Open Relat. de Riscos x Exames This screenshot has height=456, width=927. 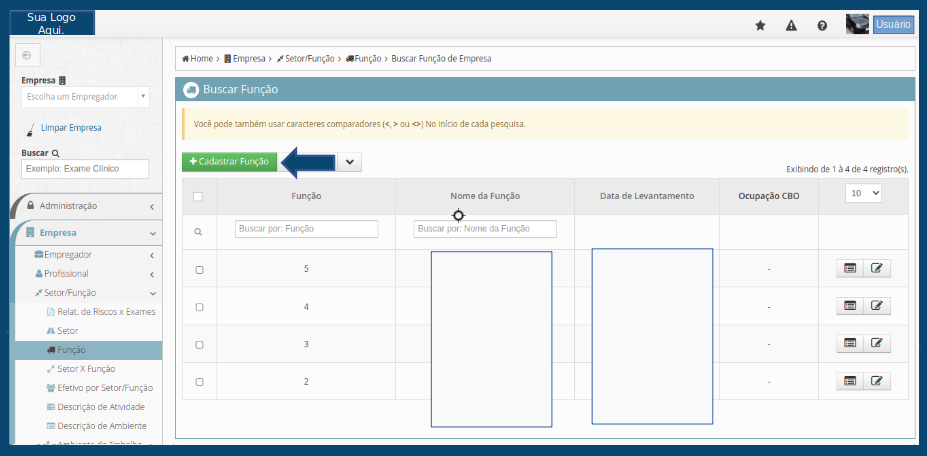[x=101, y=312]
